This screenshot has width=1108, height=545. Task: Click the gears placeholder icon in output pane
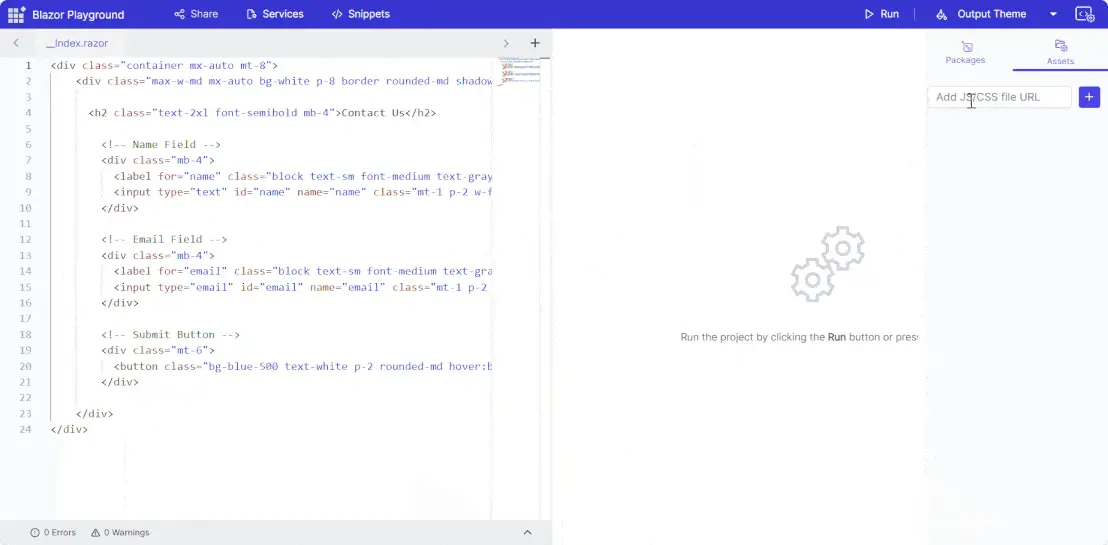coord(827,264)
